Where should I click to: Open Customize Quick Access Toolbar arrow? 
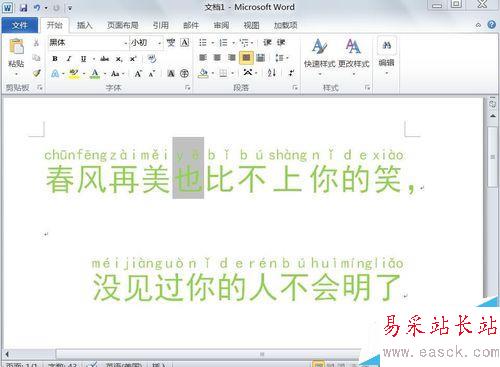click(x=70, y=8)
